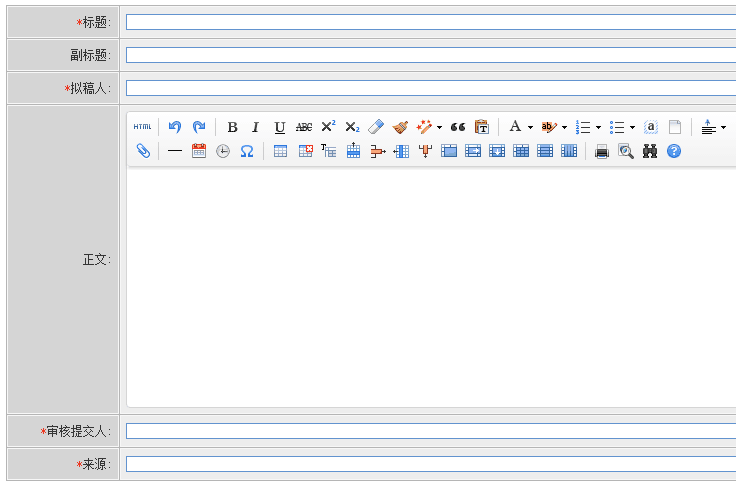Expand the bullet list dropdown
Image resolution: width=736 pixels, height=488 pixels.
(632, 127)
